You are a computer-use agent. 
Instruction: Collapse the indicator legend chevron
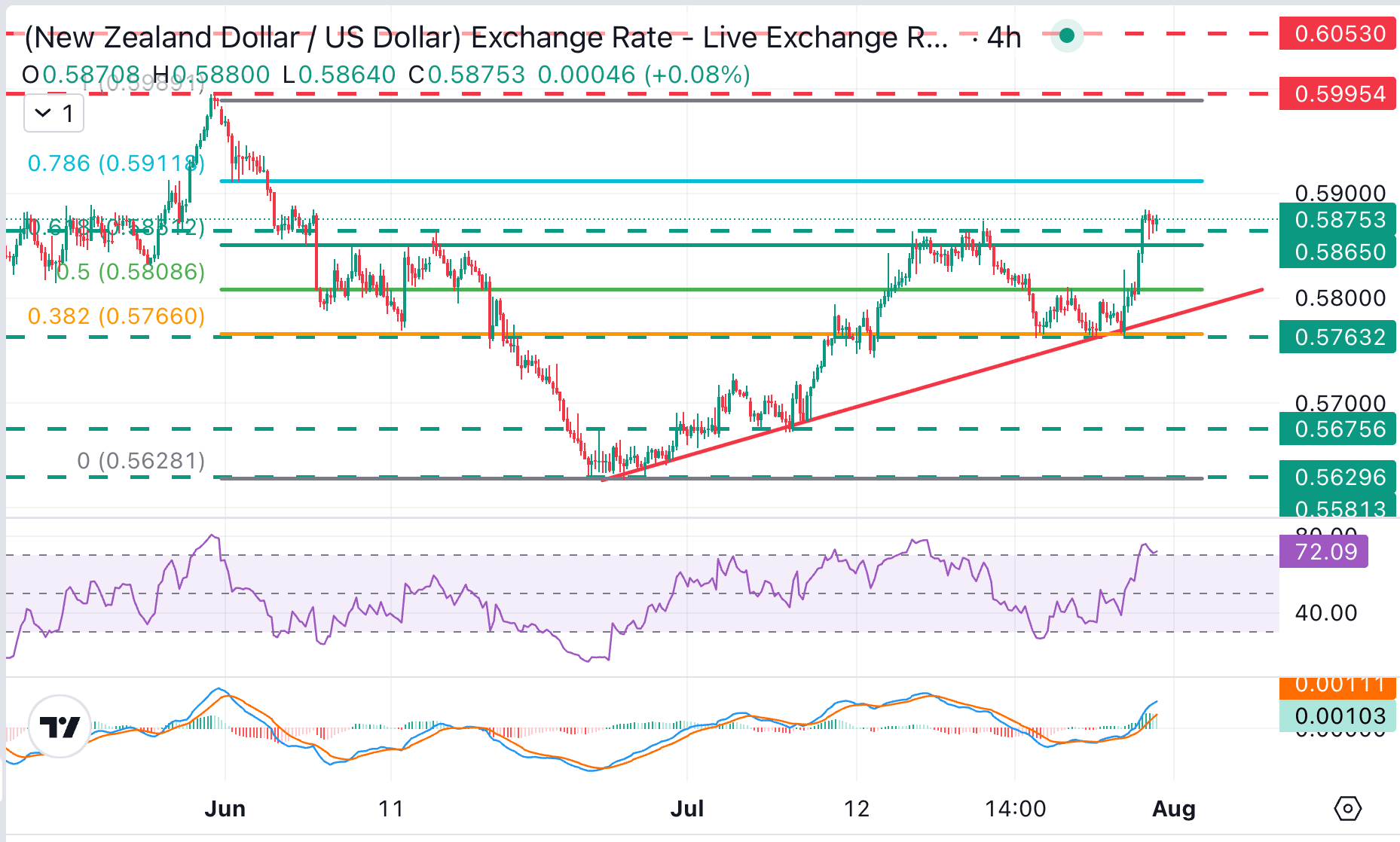43,114
